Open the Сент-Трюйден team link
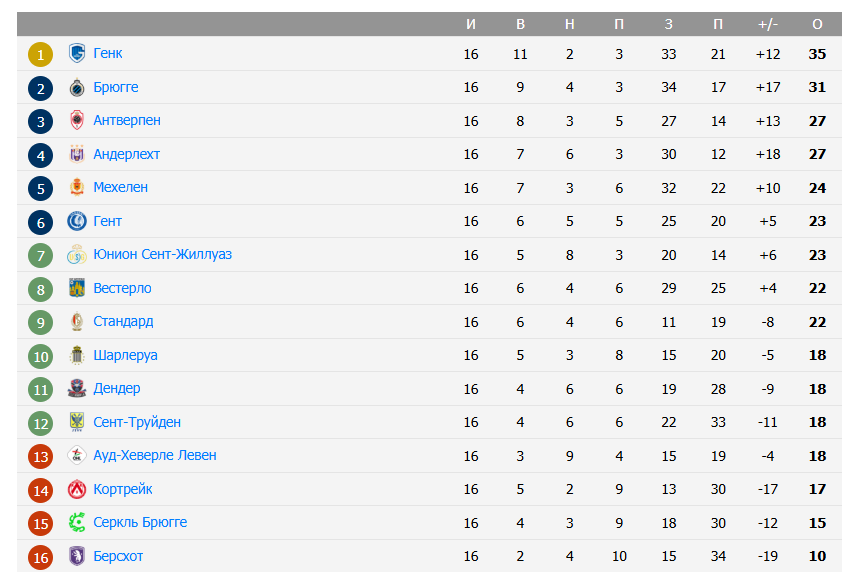 tap(137, 423)
